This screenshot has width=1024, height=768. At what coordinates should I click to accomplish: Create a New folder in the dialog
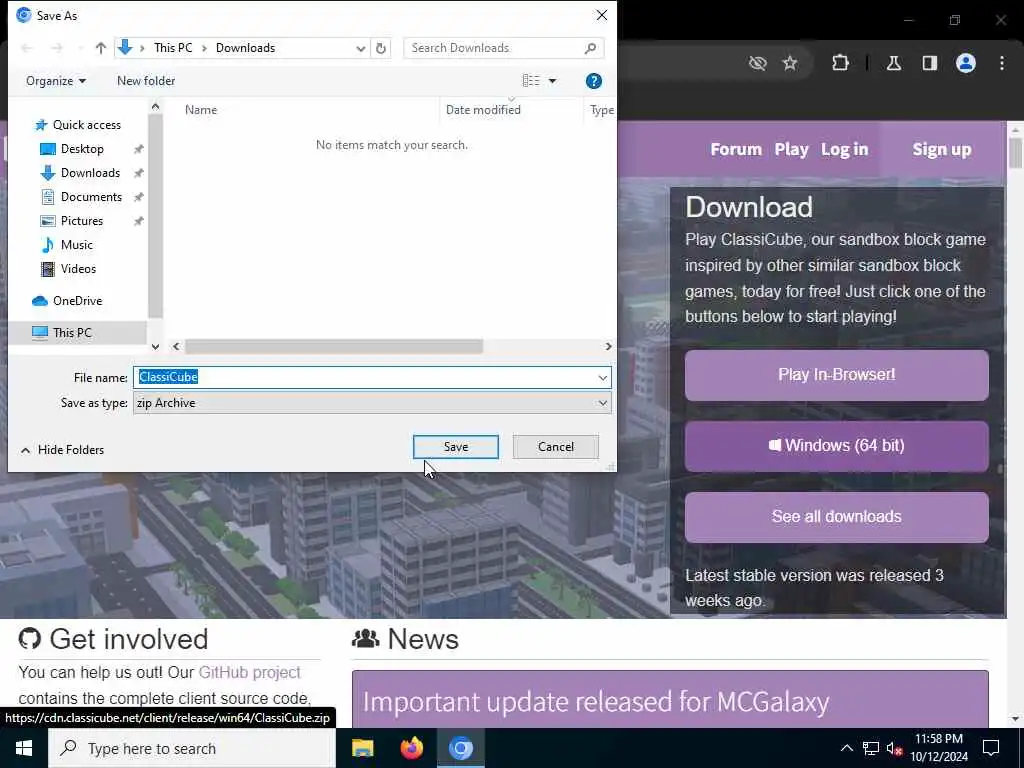click(x=146, y=81)
